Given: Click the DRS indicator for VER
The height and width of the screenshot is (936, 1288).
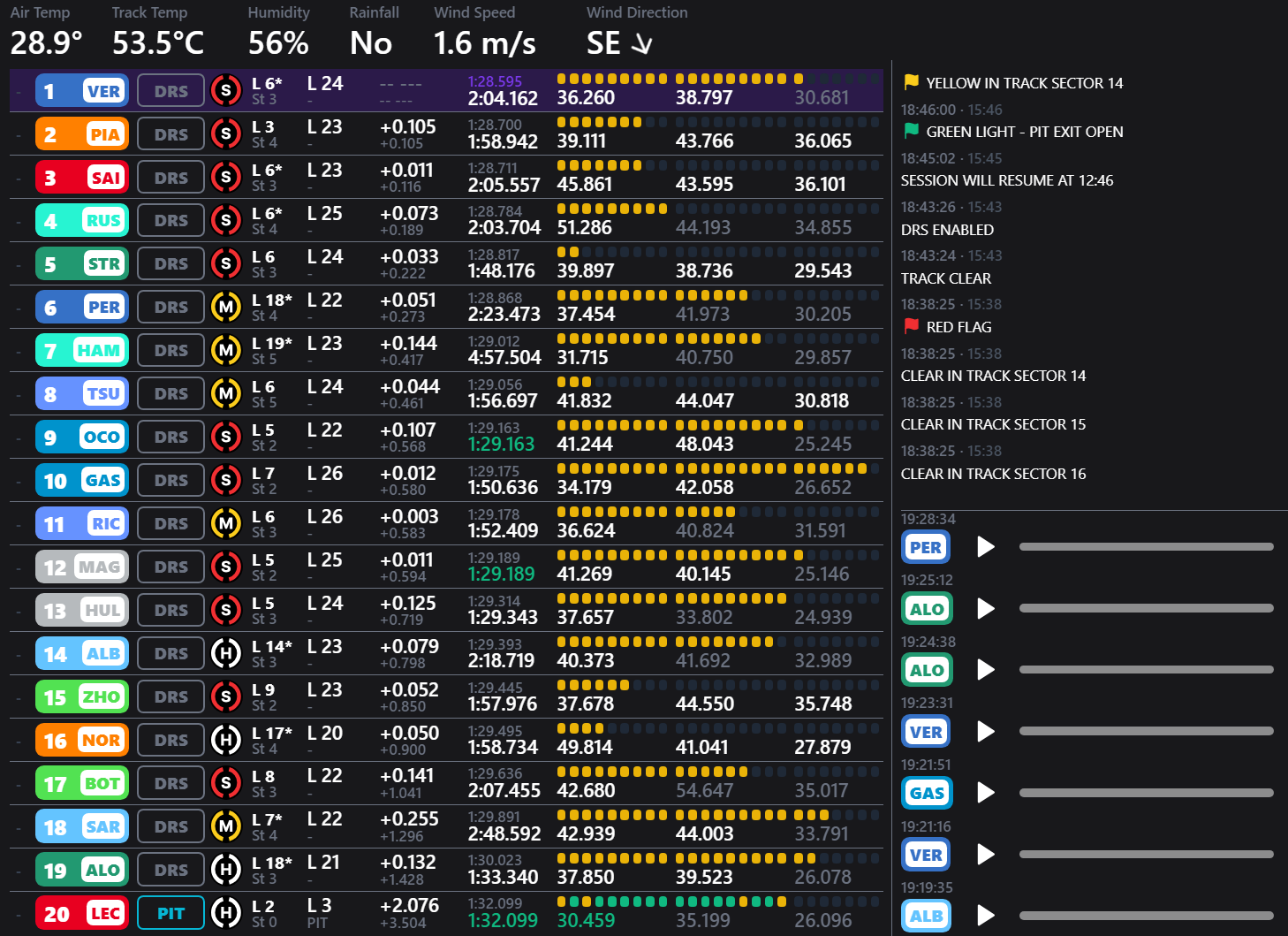Looking at the screenshot, I should coord(170,91).
